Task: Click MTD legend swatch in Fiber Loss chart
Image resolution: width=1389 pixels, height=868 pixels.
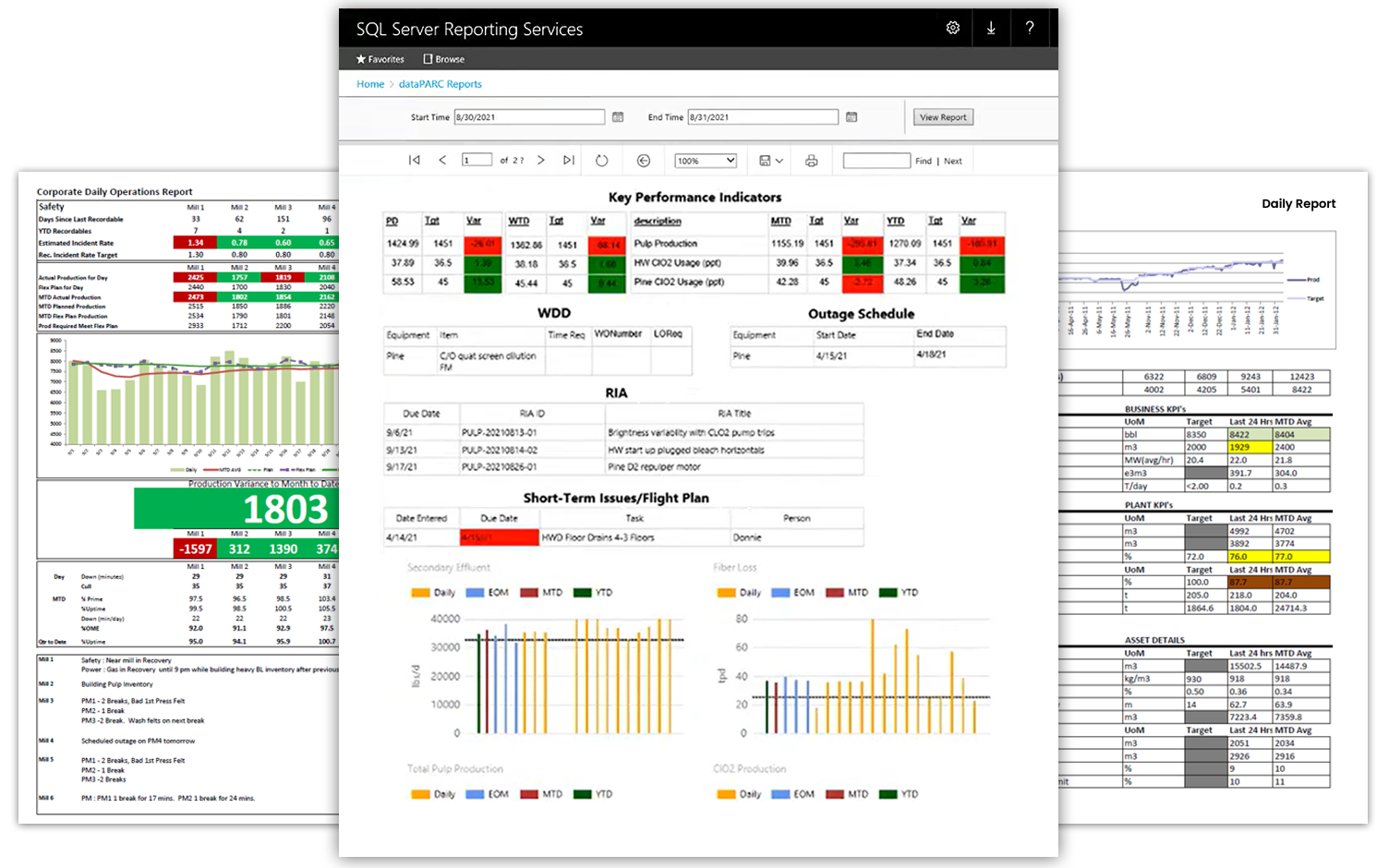Action: click(835, 593)
